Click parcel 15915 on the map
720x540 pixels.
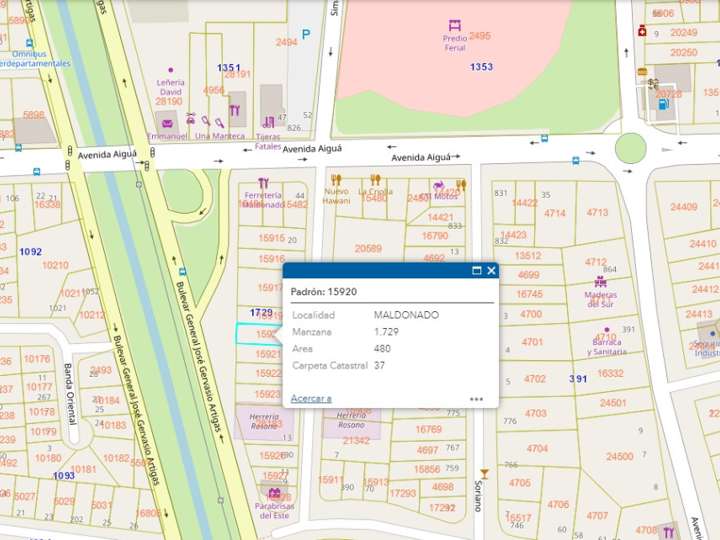point(271,238)
